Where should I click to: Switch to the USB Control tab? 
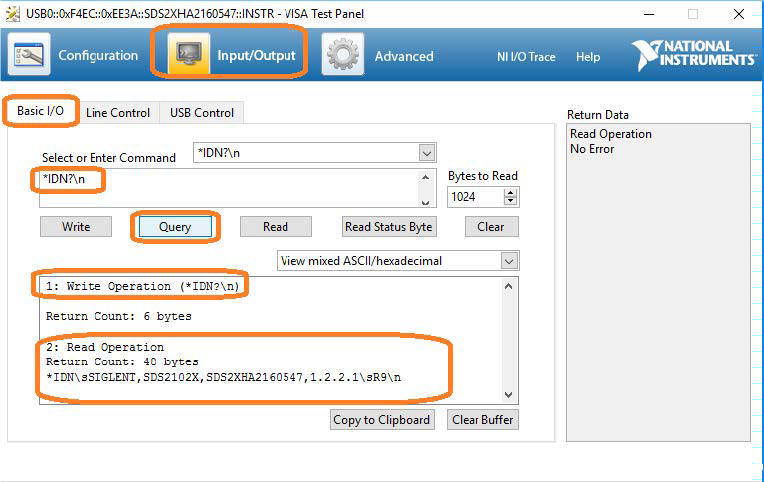(x=201, y=113)
